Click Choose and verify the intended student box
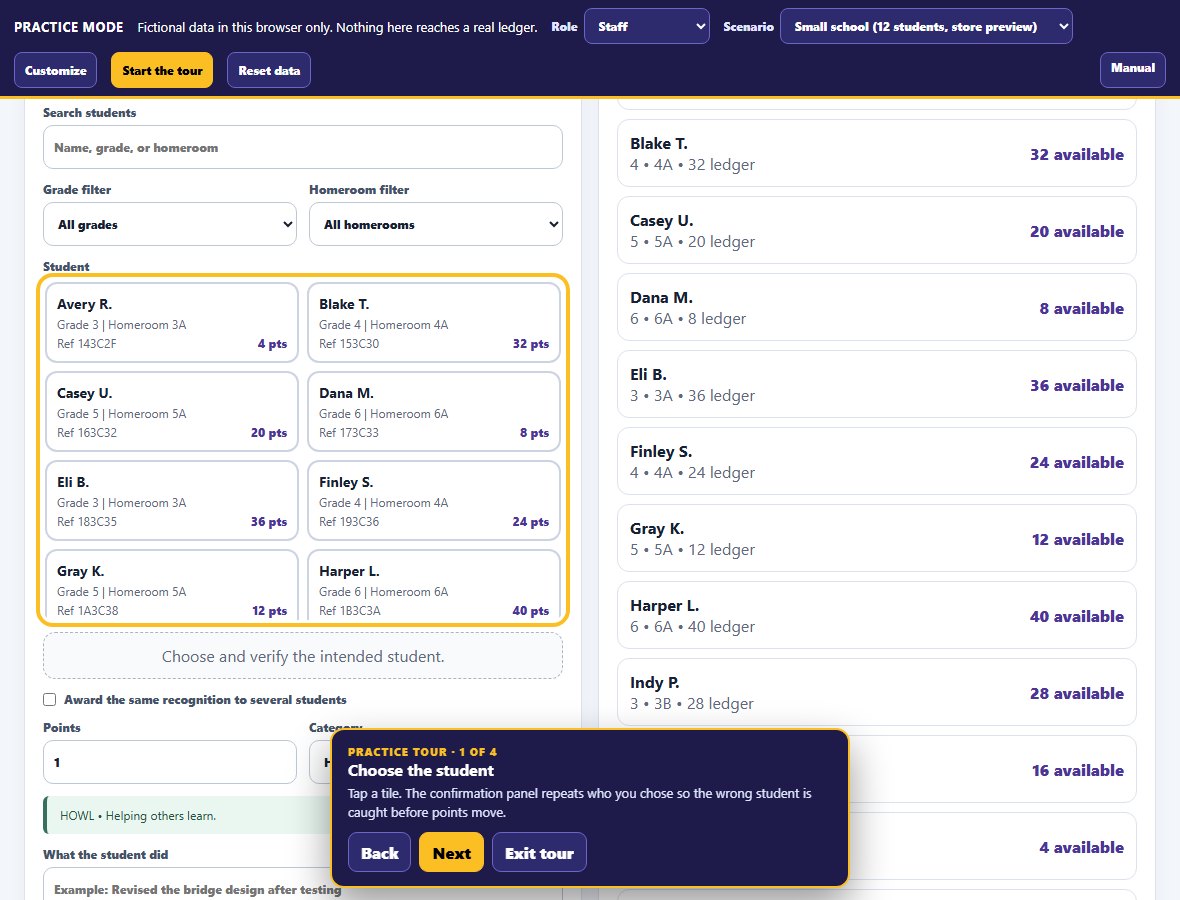This screenshot has width=1180, height=900. pyautogui.click(x=303, y=656)
